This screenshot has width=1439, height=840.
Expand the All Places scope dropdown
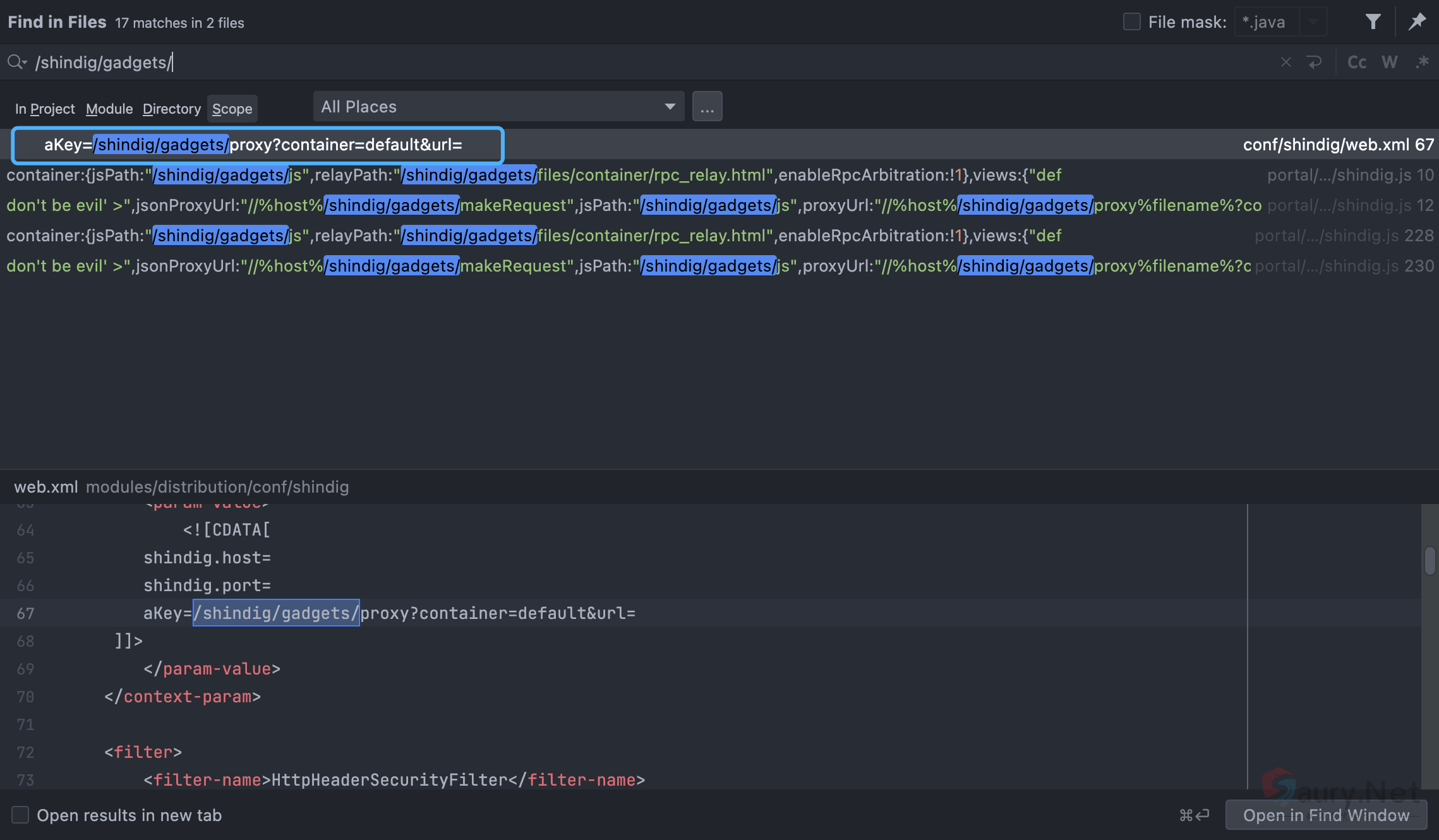click(670, 107)
